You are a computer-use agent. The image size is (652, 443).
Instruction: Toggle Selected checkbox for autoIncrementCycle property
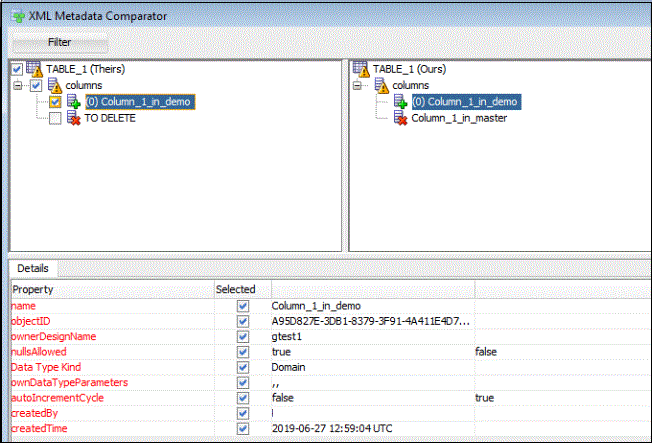coord(243,398)
